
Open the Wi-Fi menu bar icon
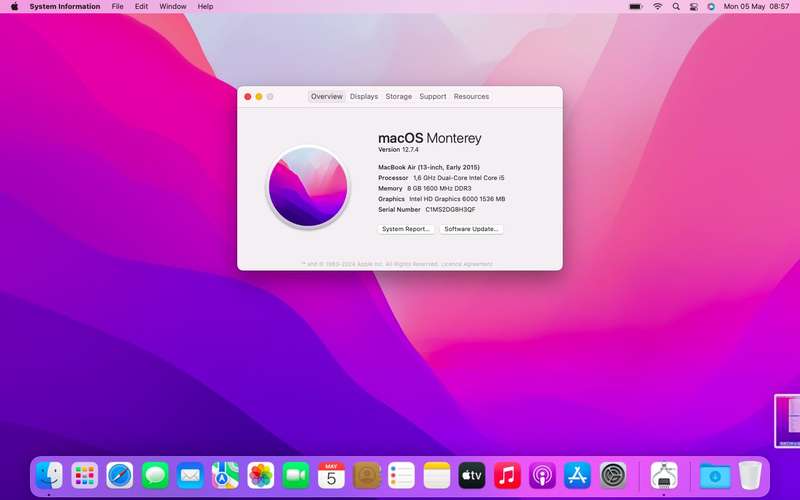pyautogui.click(x=658, y=7)
